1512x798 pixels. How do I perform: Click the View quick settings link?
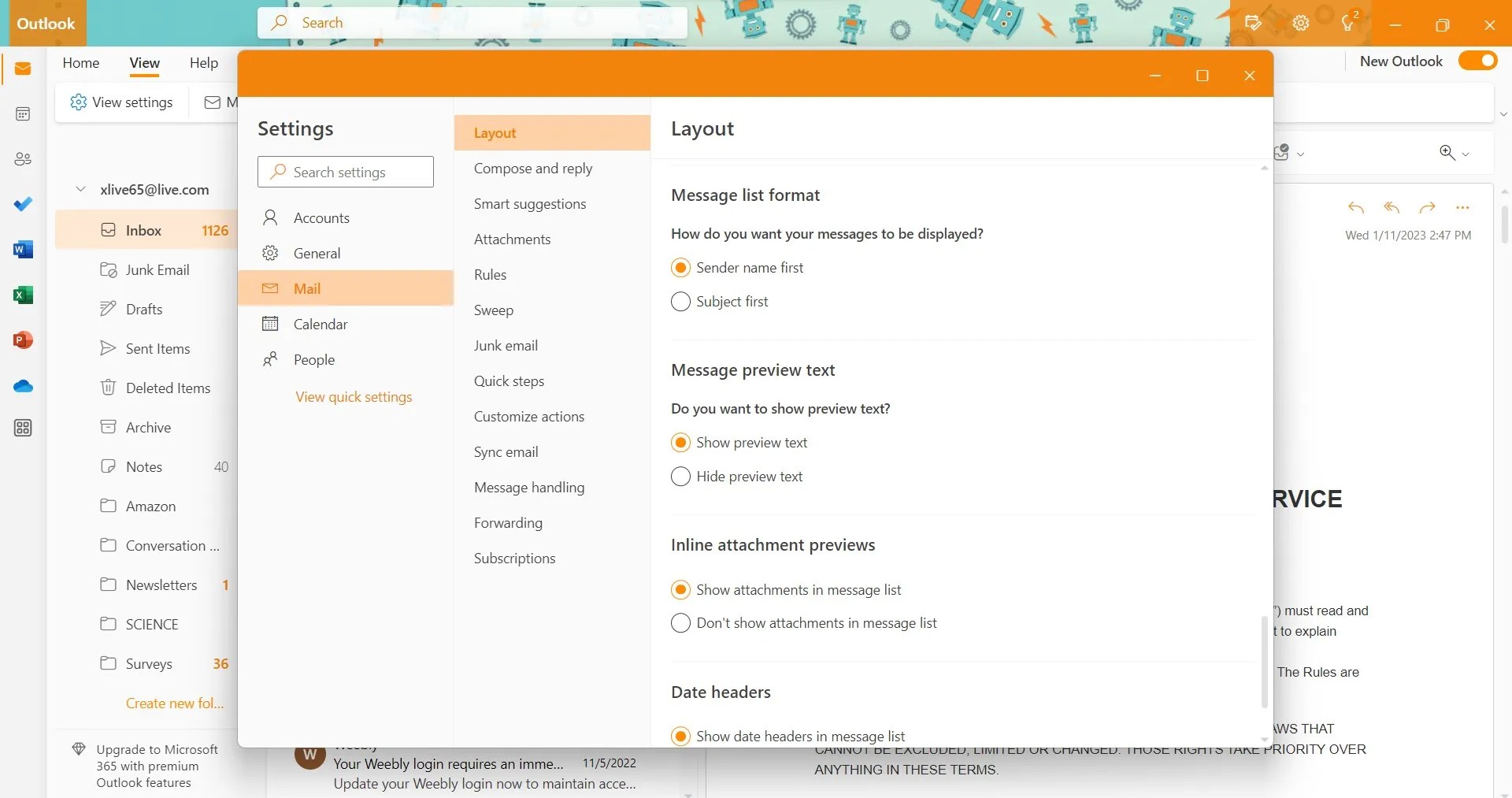pyautogui.click(x=353, y=396)
